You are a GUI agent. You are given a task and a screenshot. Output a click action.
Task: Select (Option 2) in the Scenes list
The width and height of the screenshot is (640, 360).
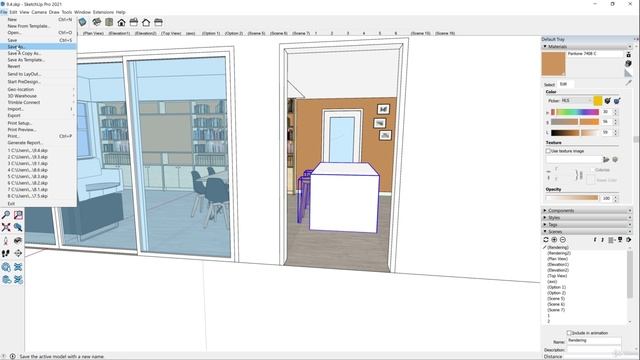coord(556,293)
